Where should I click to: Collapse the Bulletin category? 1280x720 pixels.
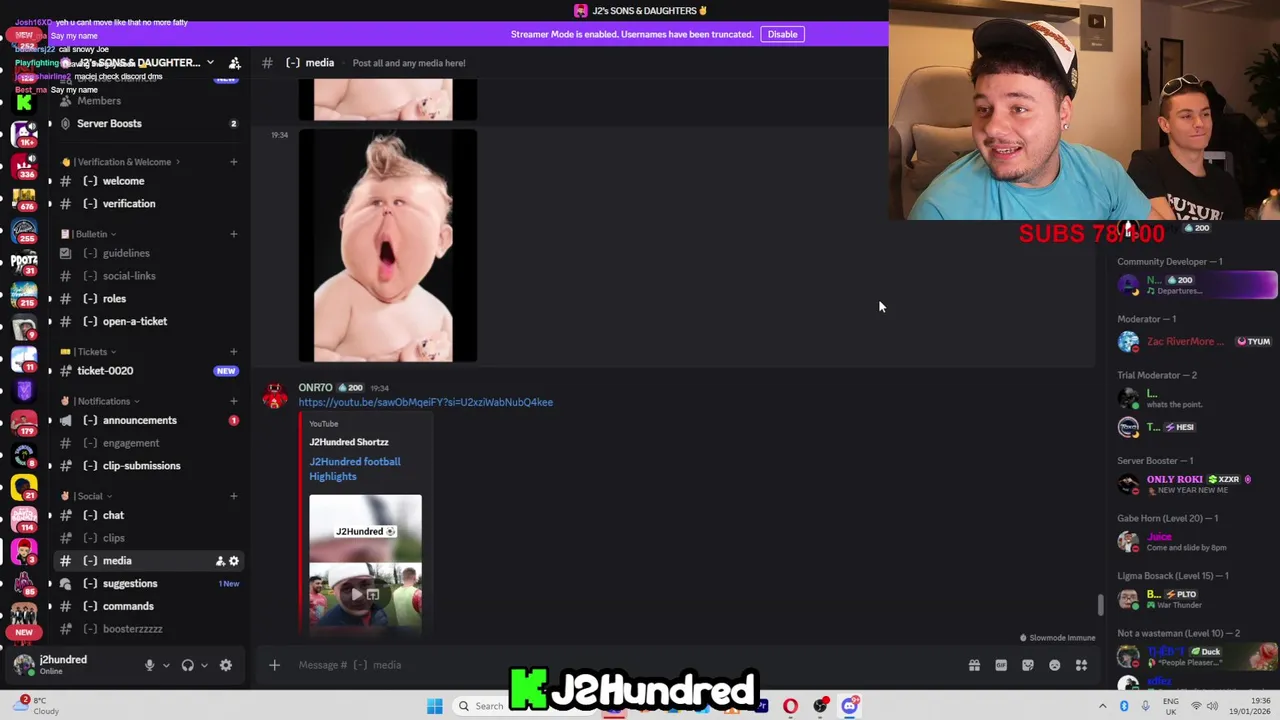[88, 234]
